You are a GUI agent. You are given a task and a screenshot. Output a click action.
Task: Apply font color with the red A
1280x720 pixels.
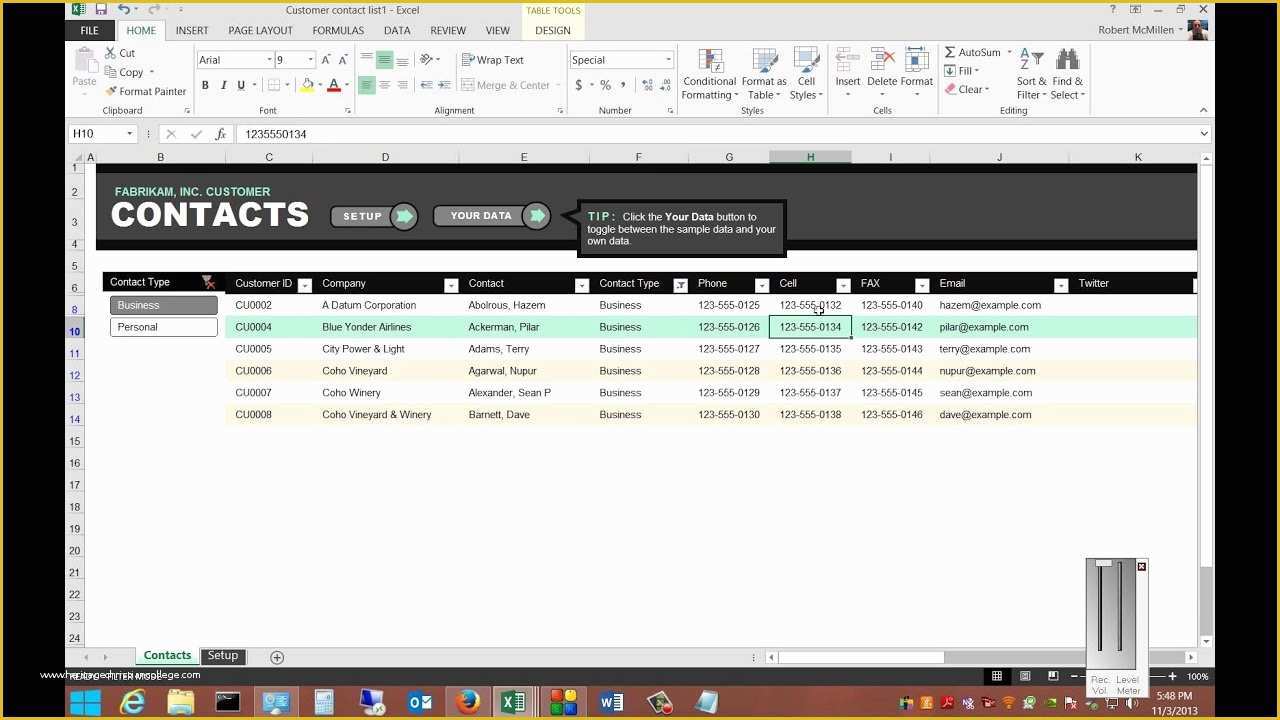point(334,85)
